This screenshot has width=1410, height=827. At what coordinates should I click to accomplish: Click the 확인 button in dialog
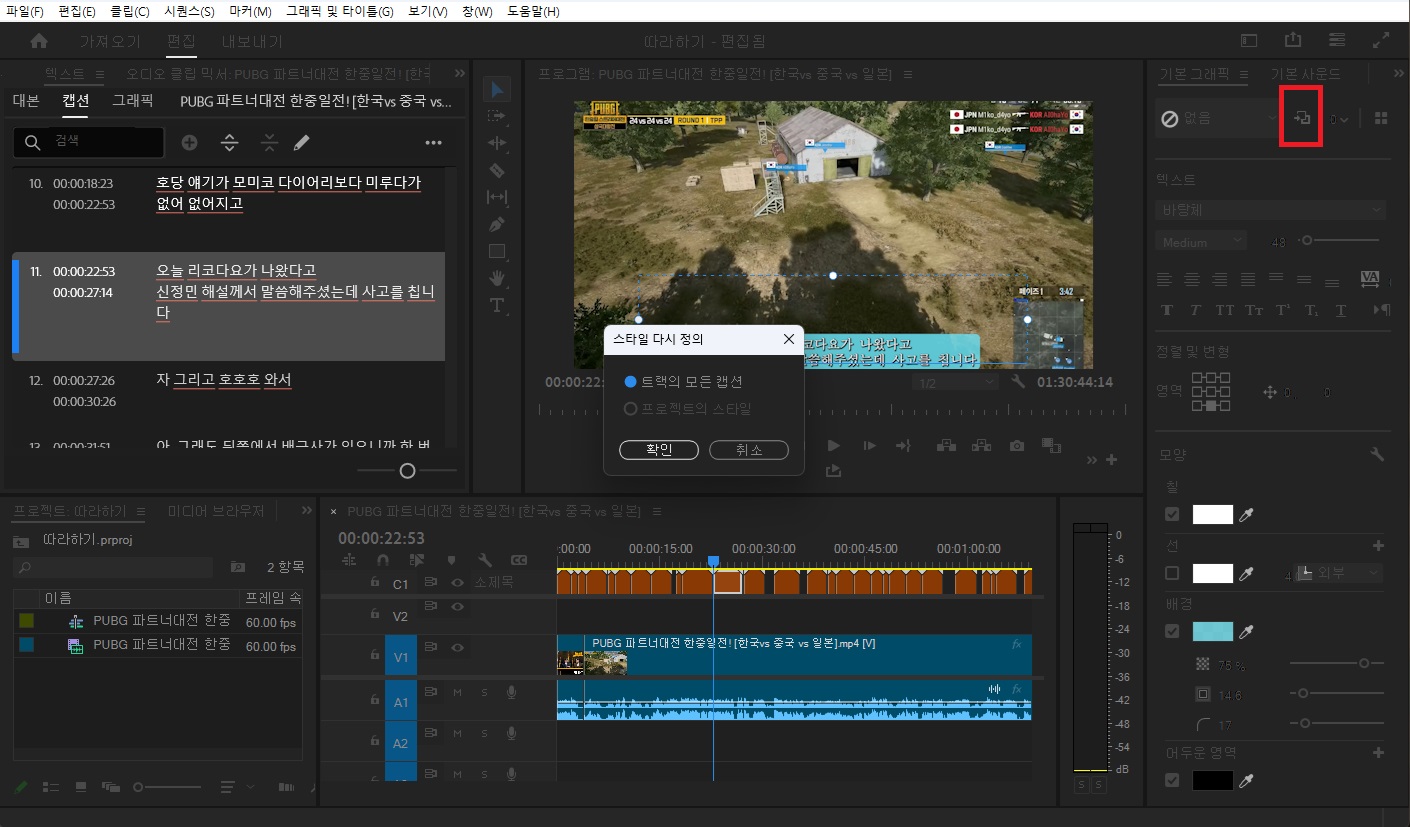click(x=659, y=450)
